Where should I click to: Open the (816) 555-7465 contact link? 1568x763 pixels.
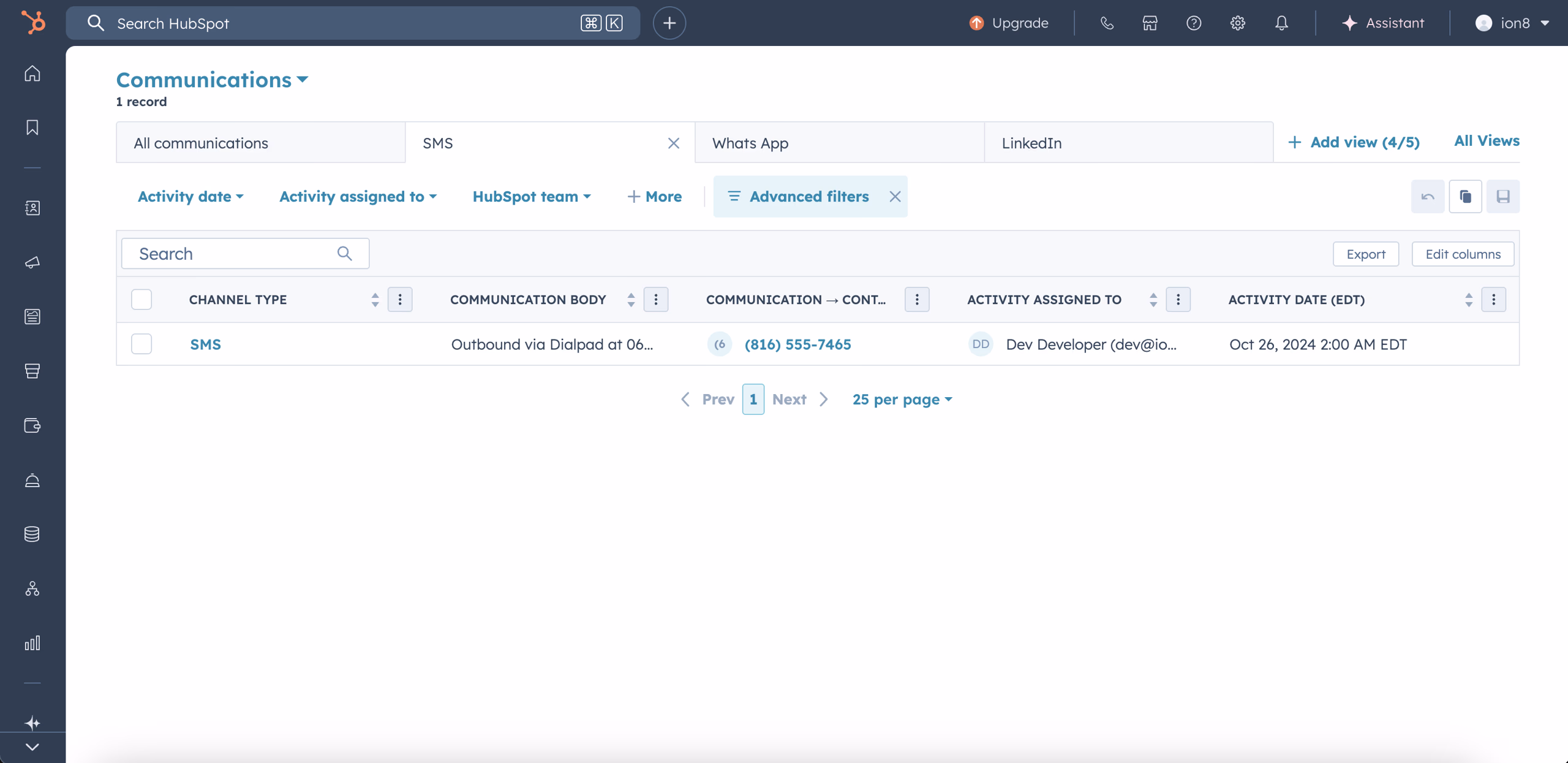click(x=797, y=344)
